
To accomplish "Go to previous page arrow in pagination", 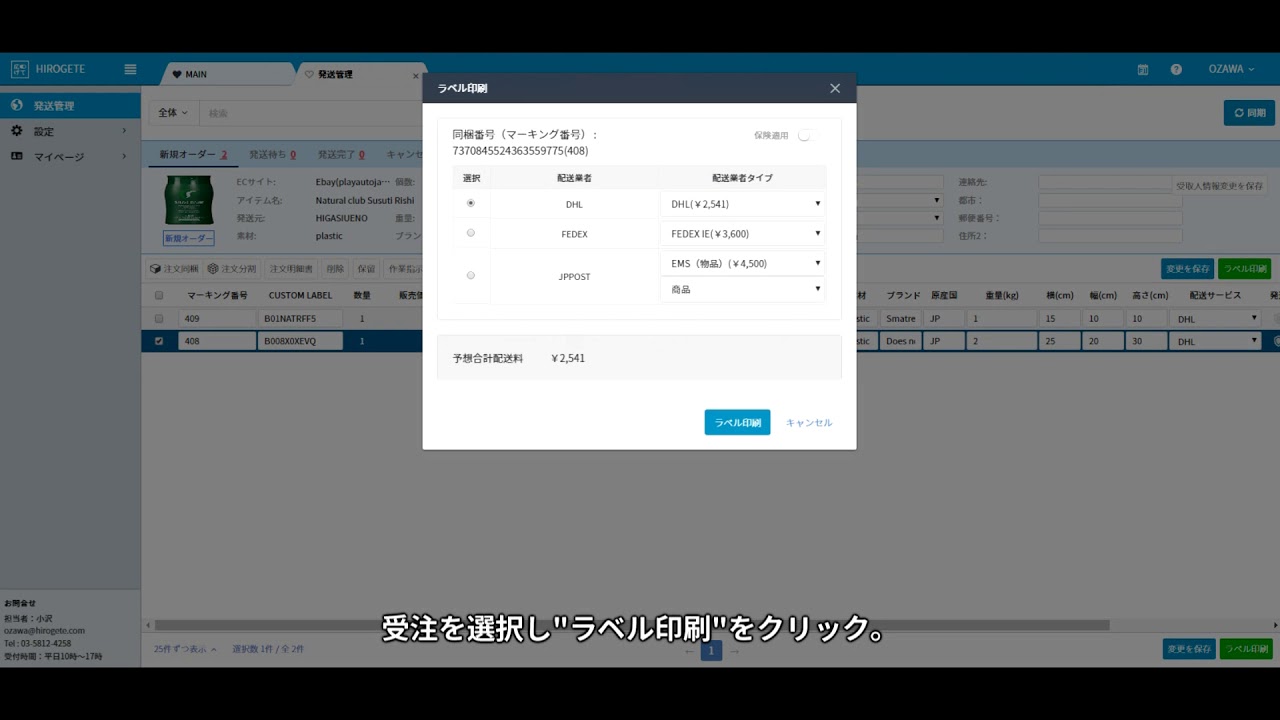I will (689, 651).
